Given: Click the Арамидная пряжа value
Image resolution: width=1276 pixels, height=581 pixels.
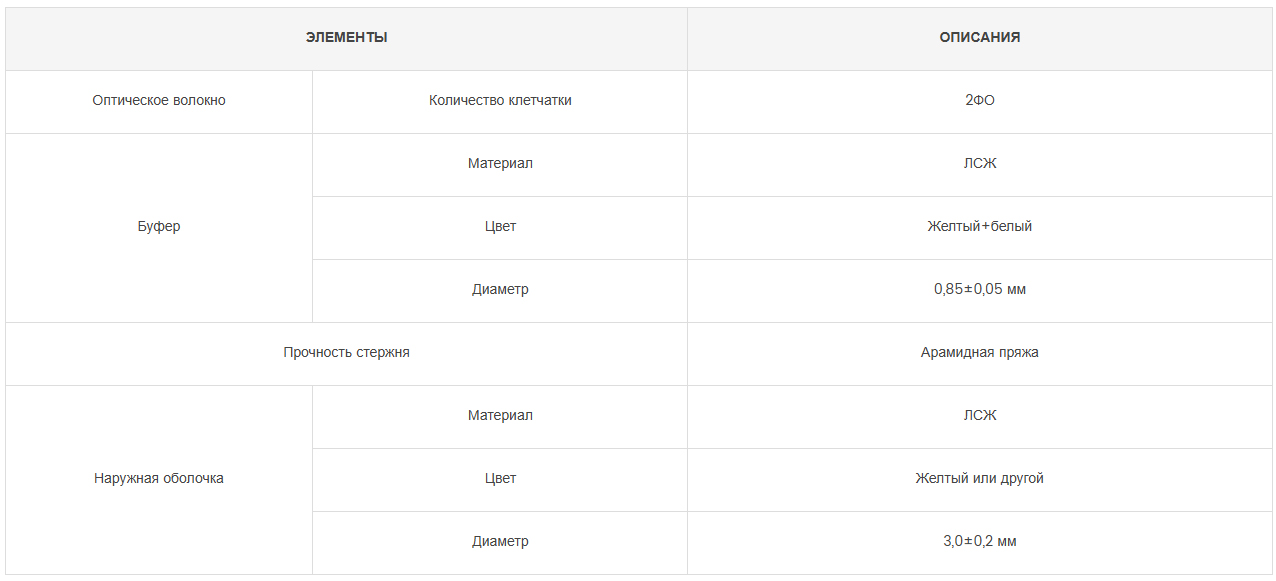Looking at the screenshot, I should click(x=980, y=353).
